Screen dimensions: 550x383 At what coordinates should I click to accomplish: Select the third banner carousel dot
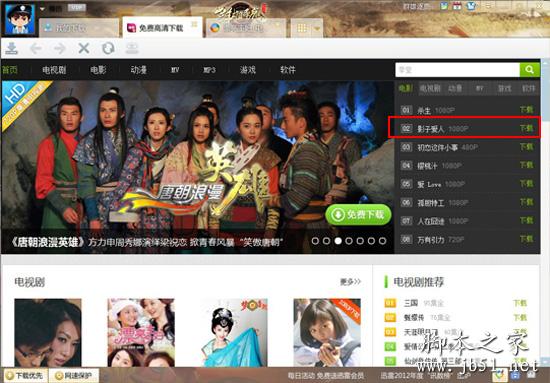(338, 241)
